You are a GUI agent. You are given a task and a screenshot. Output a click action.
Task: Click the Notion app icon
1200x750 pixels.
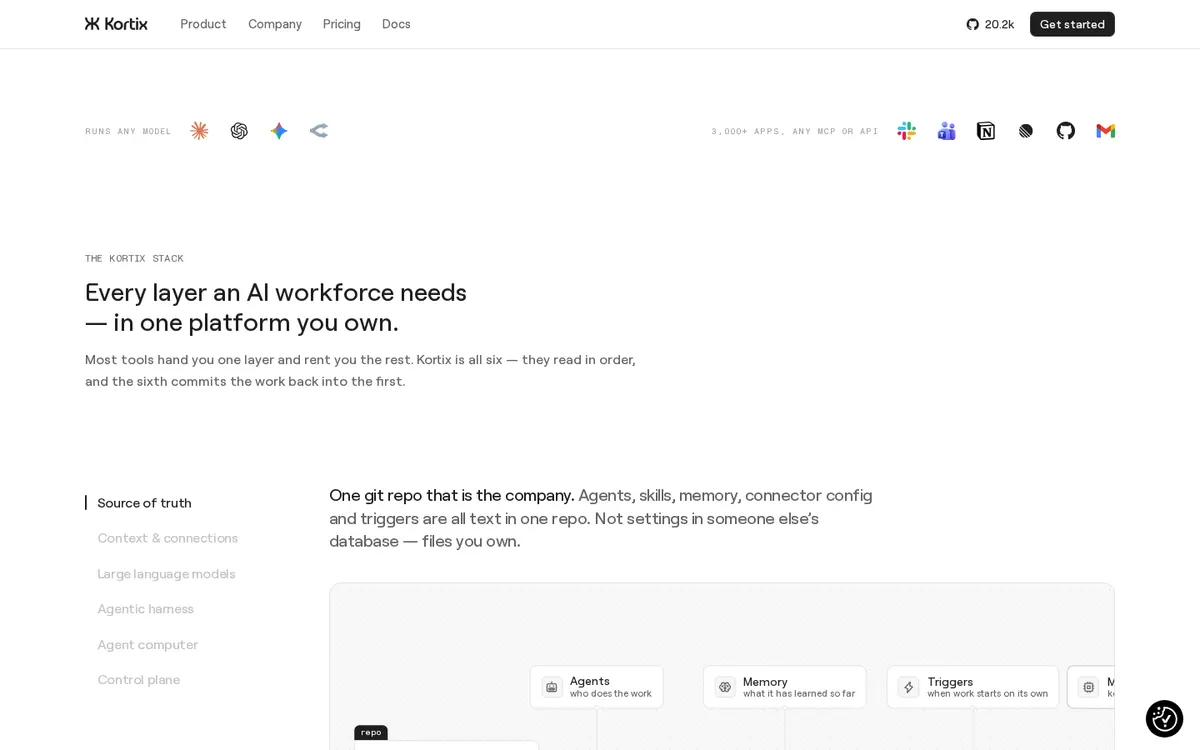tap(986, 131)
